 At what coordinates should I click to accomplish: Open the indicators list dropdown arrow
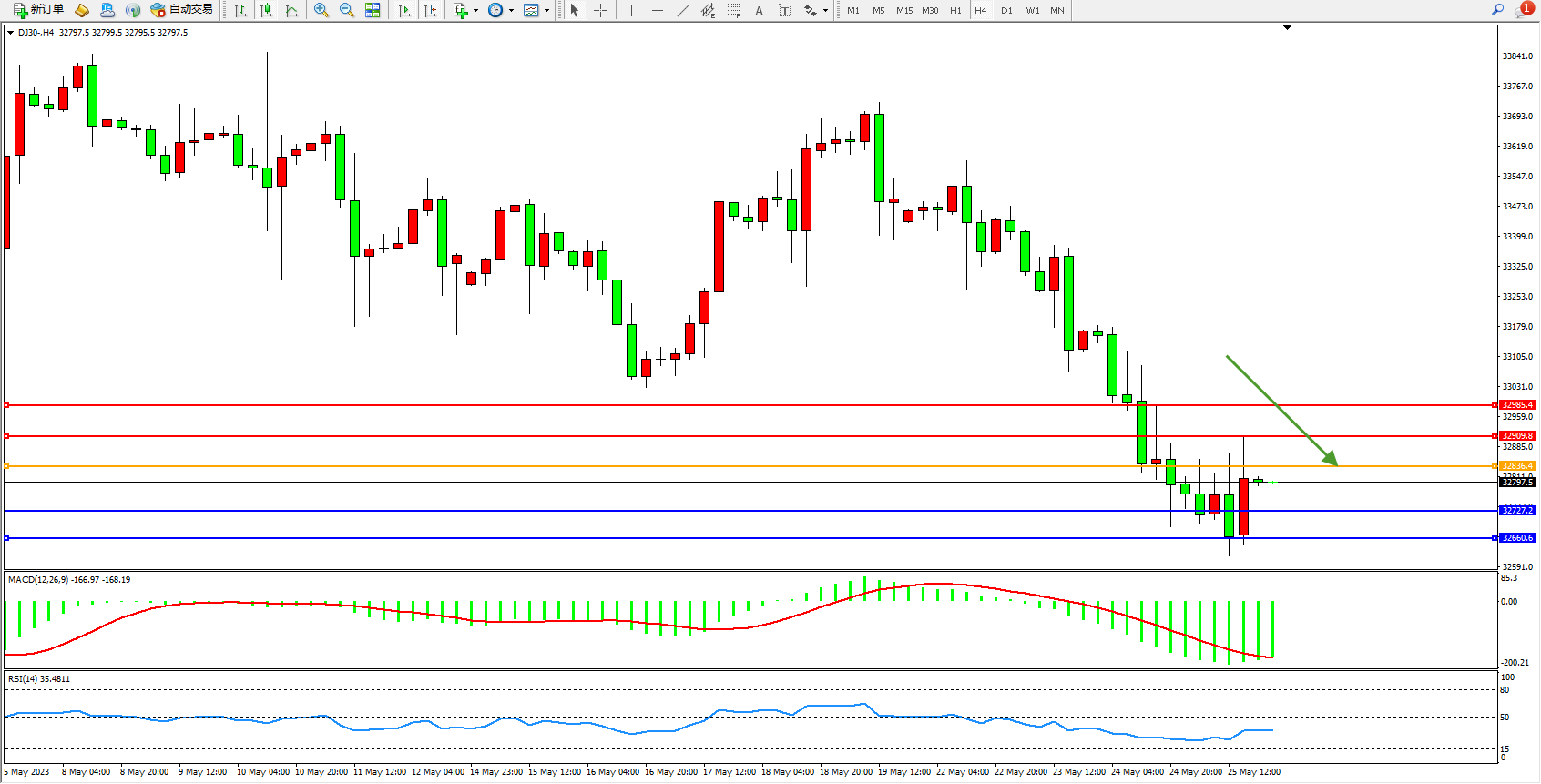point(475,11)
